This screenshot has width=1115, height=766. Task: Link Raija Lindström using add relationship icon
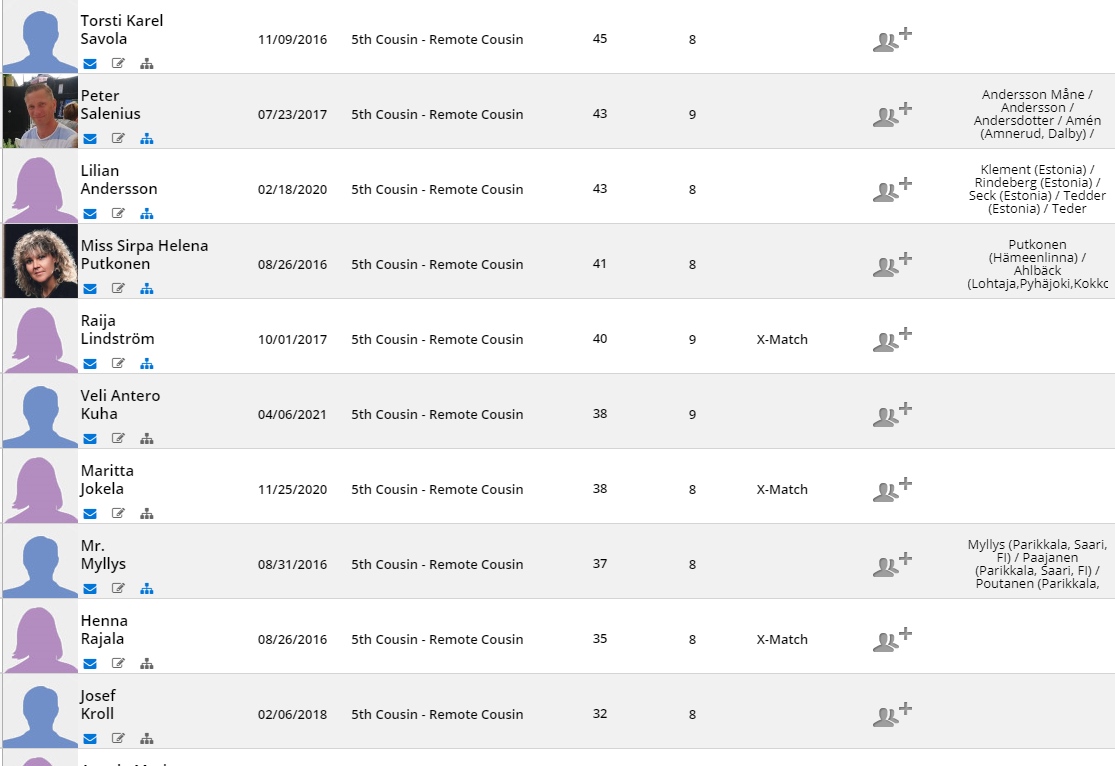tap(892, 340)
